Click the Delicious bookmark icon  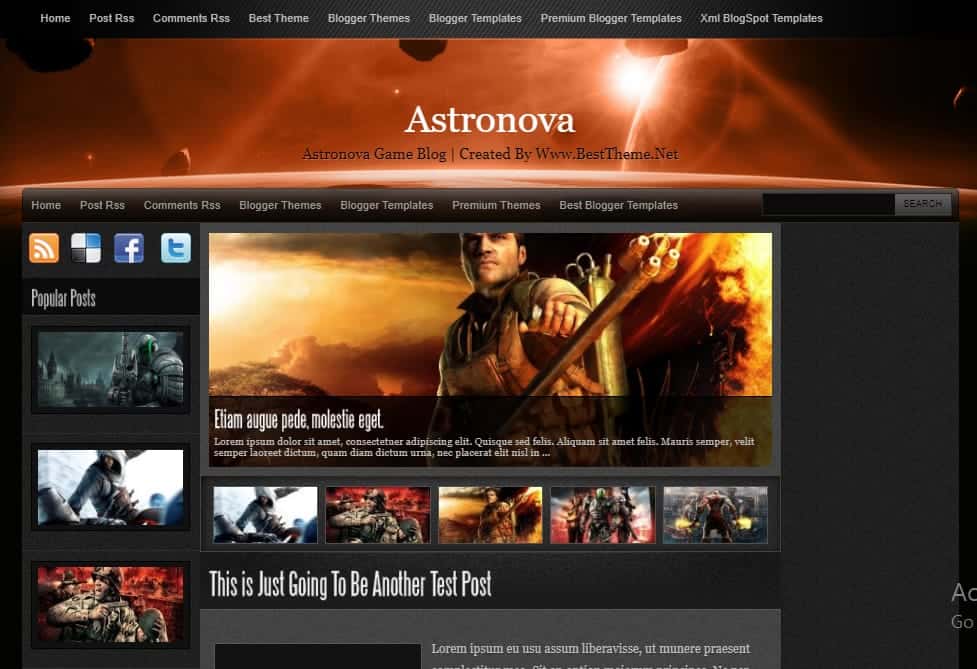coord(86,247)
